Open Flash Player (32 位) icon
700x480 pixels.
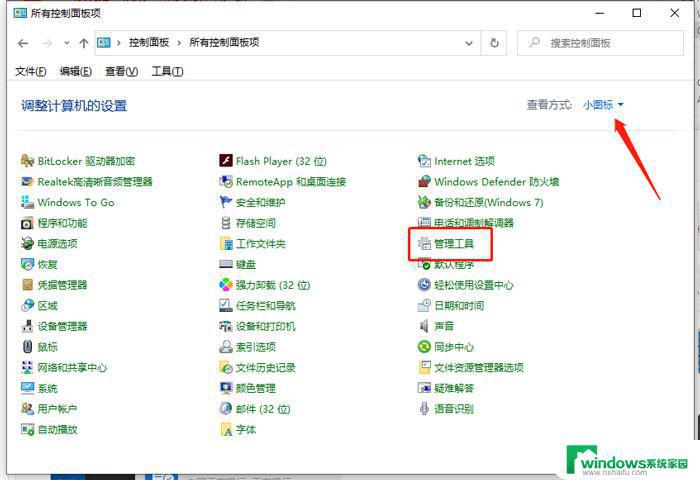pyautogui.click(x=226, y=161)
